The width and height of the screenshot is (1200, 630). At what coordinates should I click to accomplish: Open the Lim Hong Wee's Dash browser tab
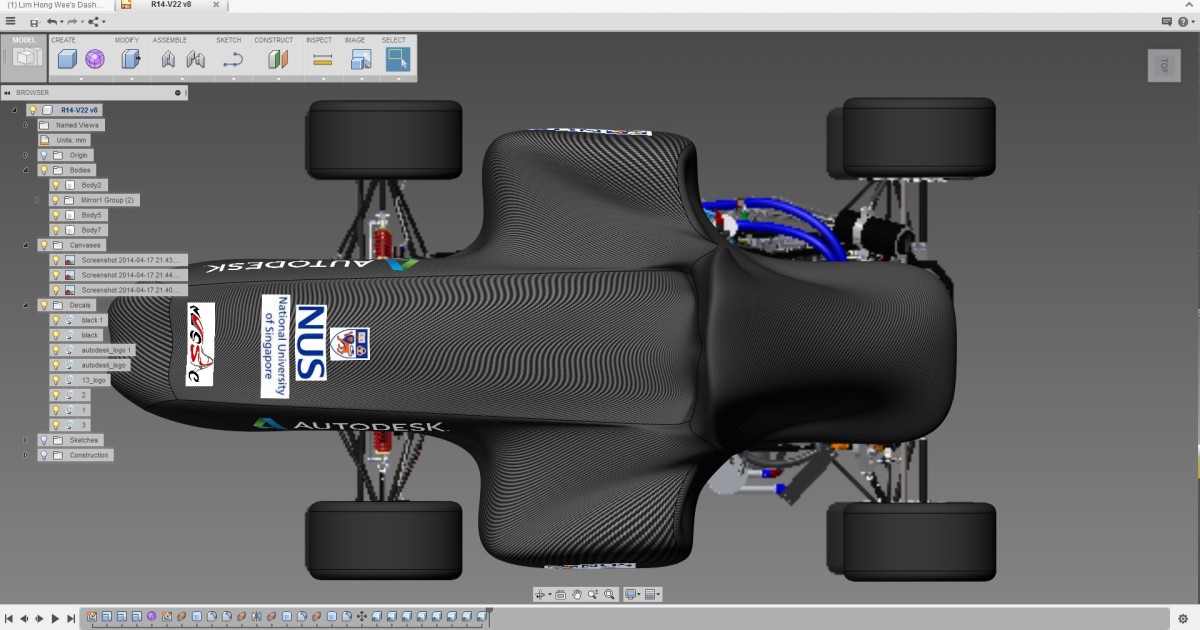(x=55, y=4)
